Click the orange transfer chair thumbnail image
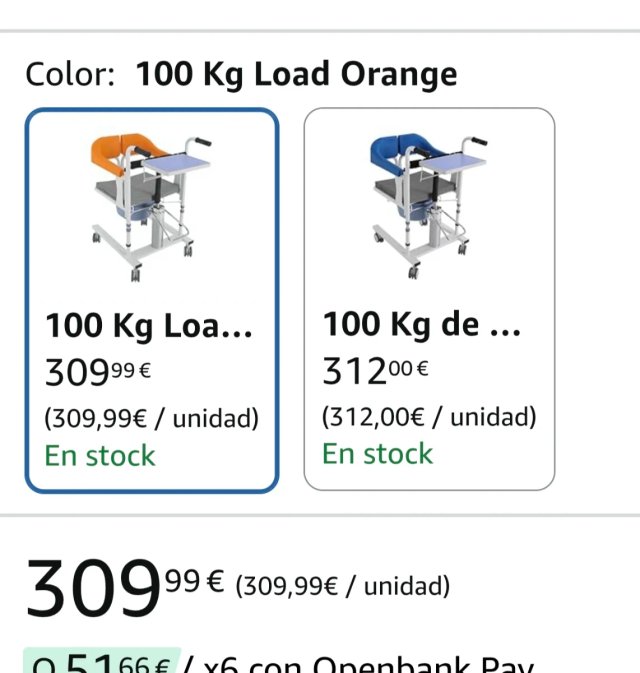 tap(150, 207)
